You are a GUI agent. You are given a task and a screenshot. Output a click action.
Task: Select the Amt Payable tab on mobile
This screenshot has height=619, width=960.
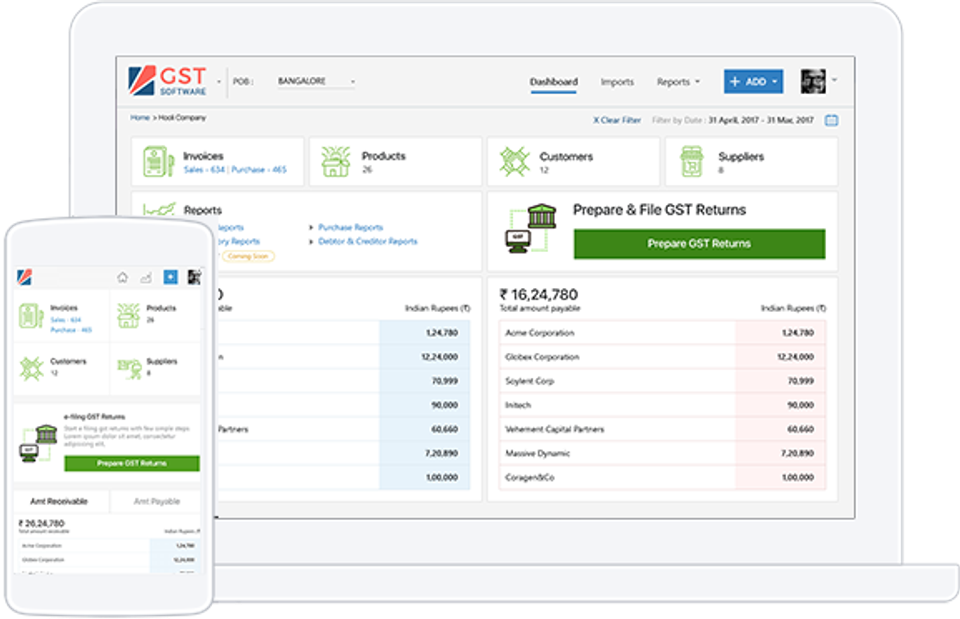click(x=156, y=501)
